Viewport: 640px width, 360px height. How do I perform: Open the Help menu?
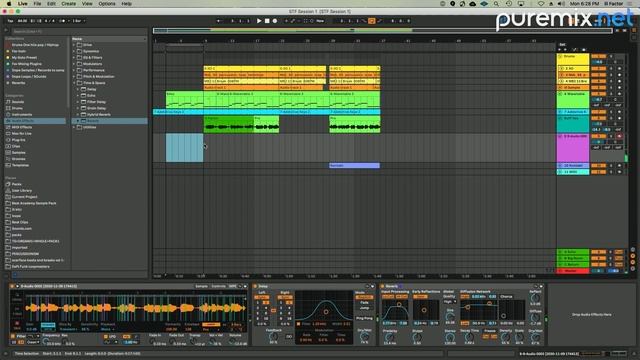click(x=127, y=4)
